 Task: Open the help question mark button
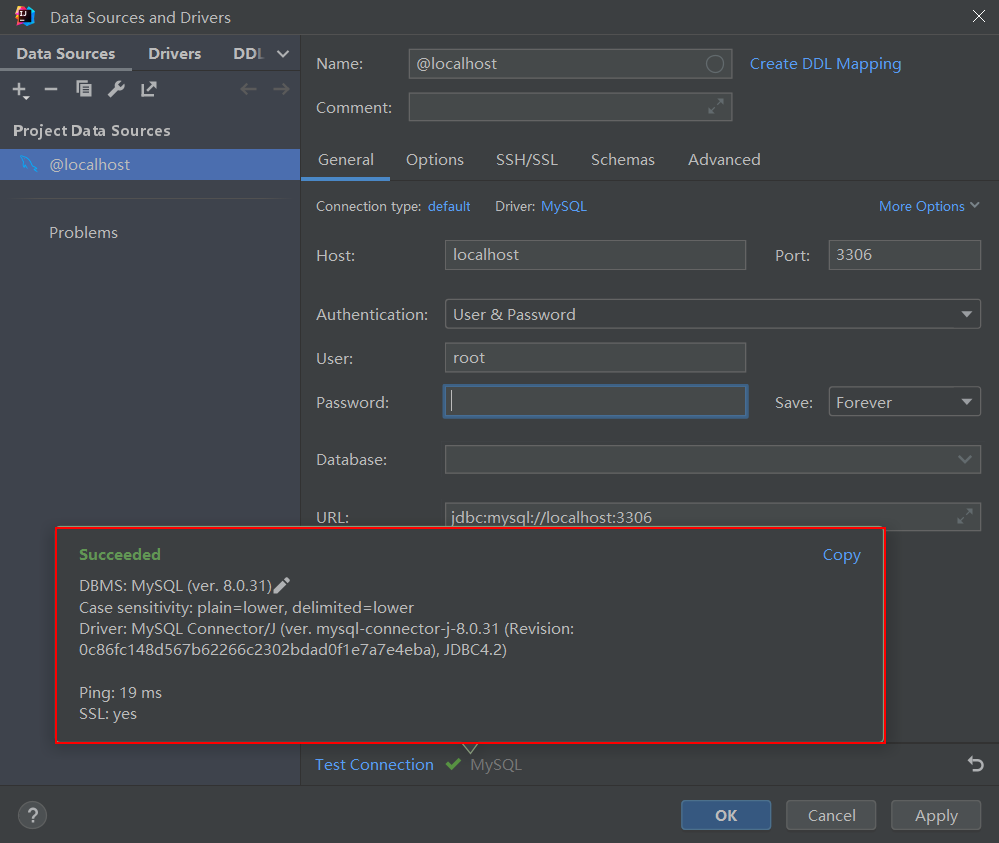pyautogui.click(x=32, y=815)
